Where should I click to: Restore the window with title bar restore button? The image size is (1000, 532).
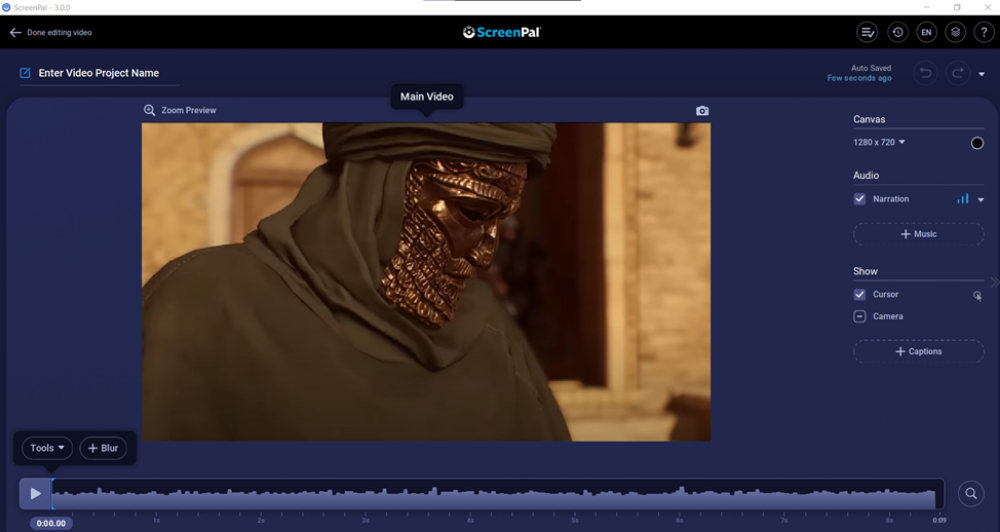(x=957, y=8)
